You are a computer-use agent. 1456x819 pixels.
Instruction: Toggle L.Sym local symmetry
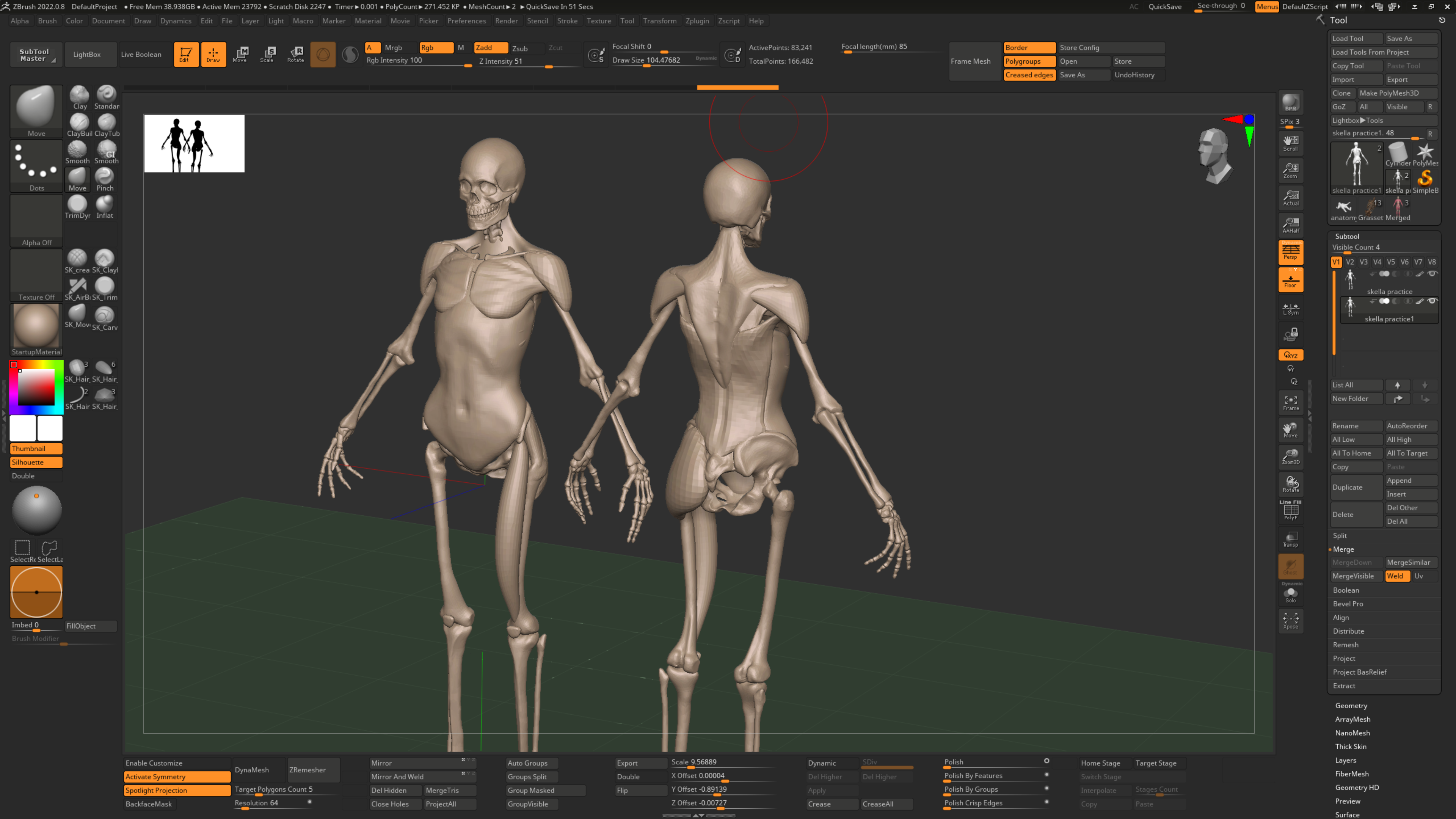click(x=1291, y=308)
